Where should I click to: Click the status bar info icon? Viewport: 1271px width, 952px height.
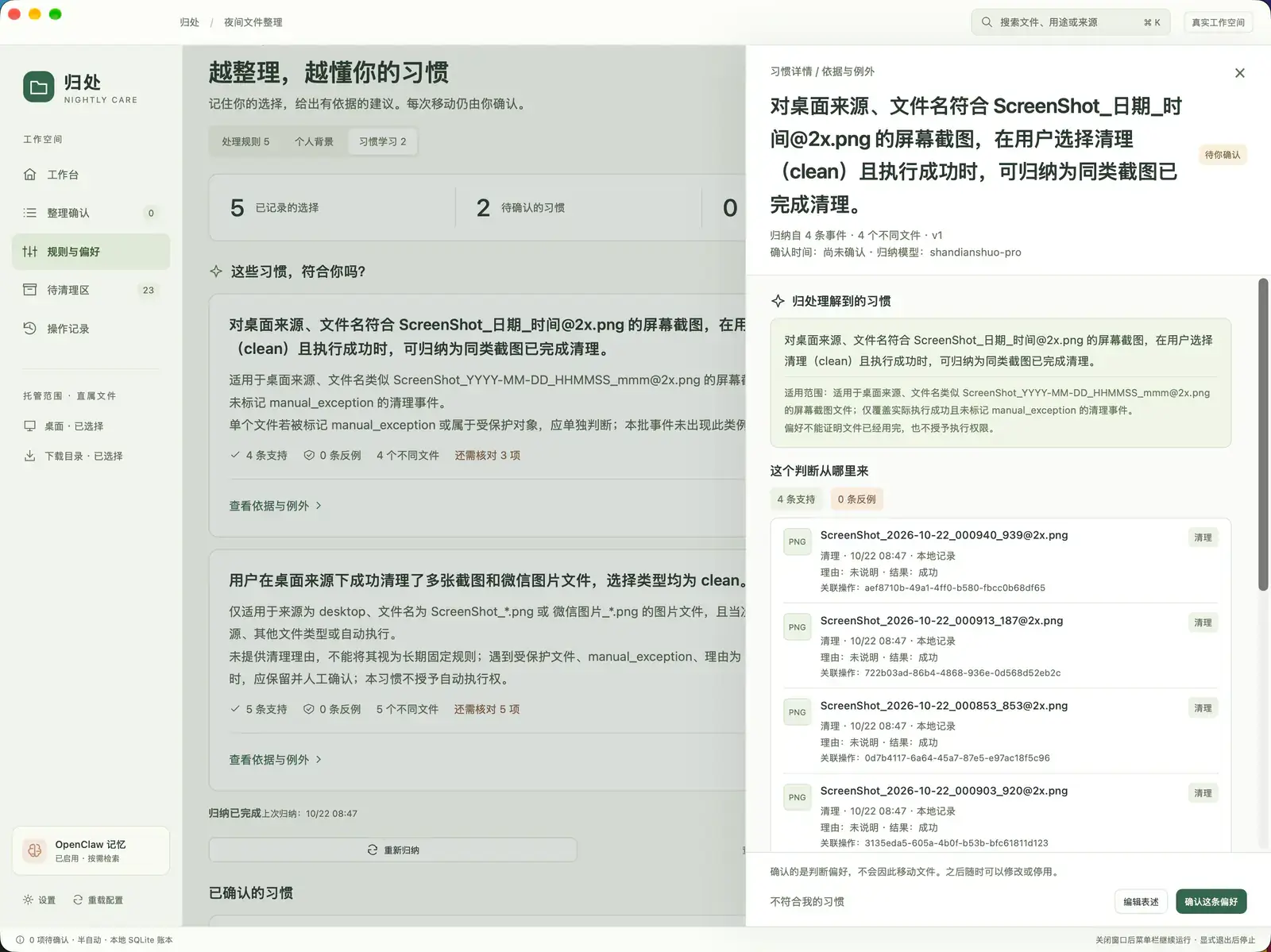[x=20, y=939]
